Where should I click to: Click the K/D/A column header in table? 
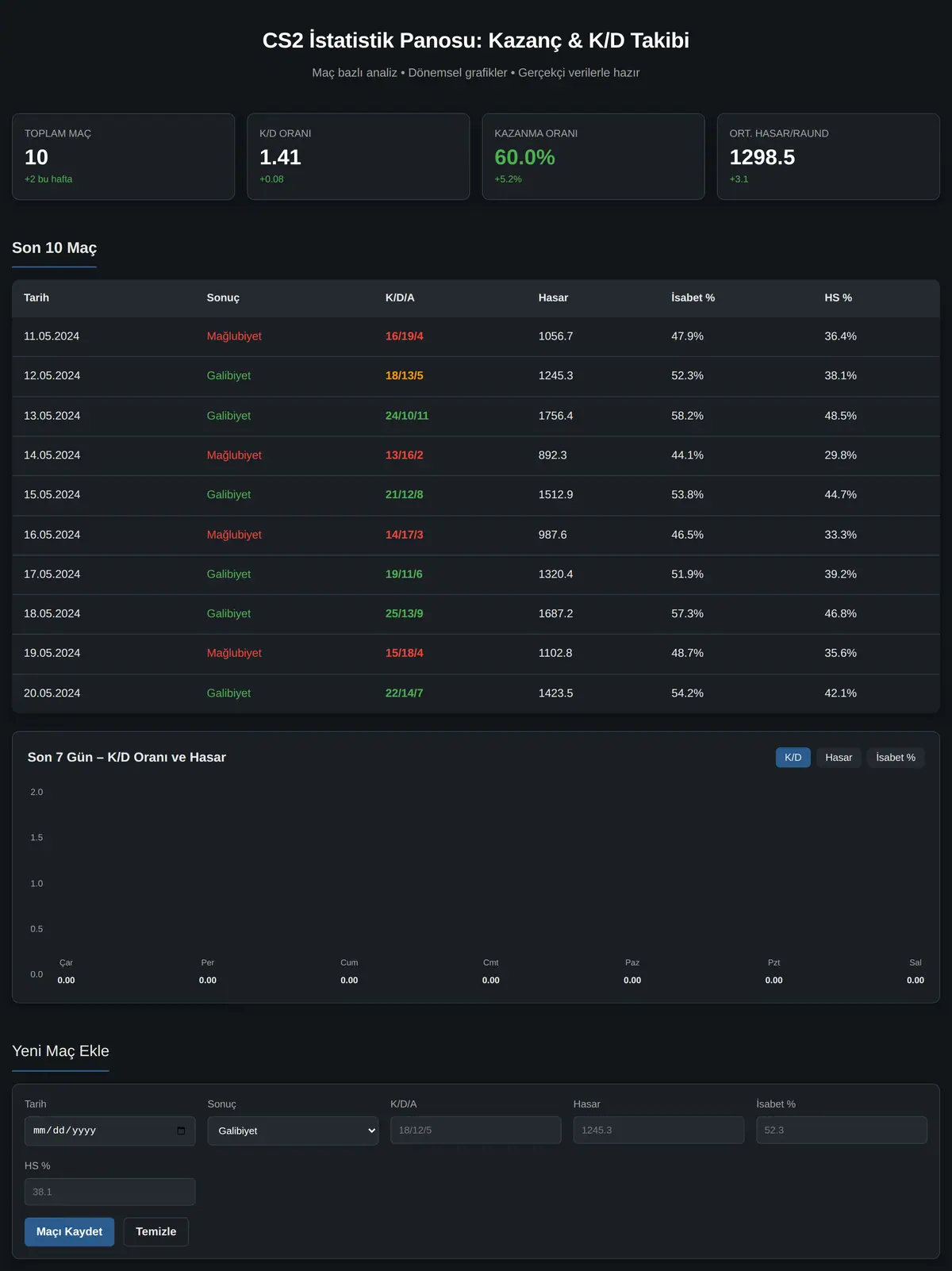400,298
